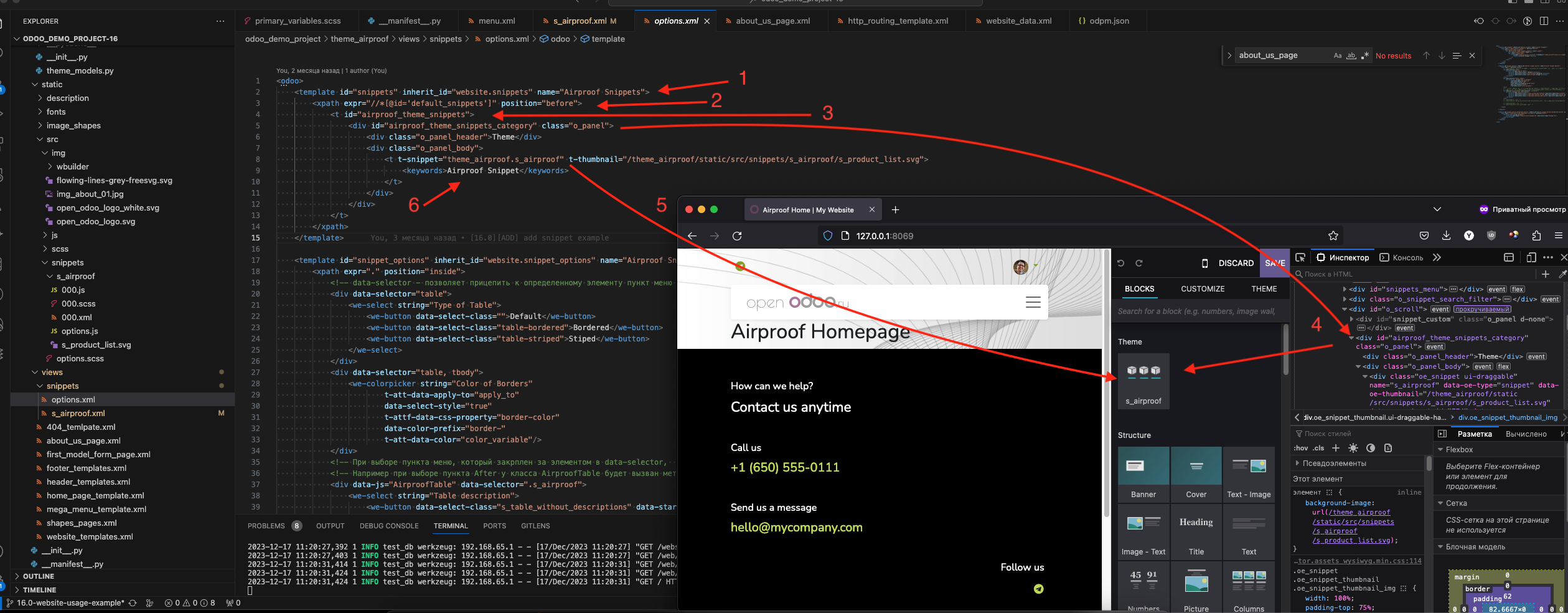Viewport: 1568px width, 613px height.
Task: Toggle Use Regular Expression in find box
Action: coord(1364,55)
